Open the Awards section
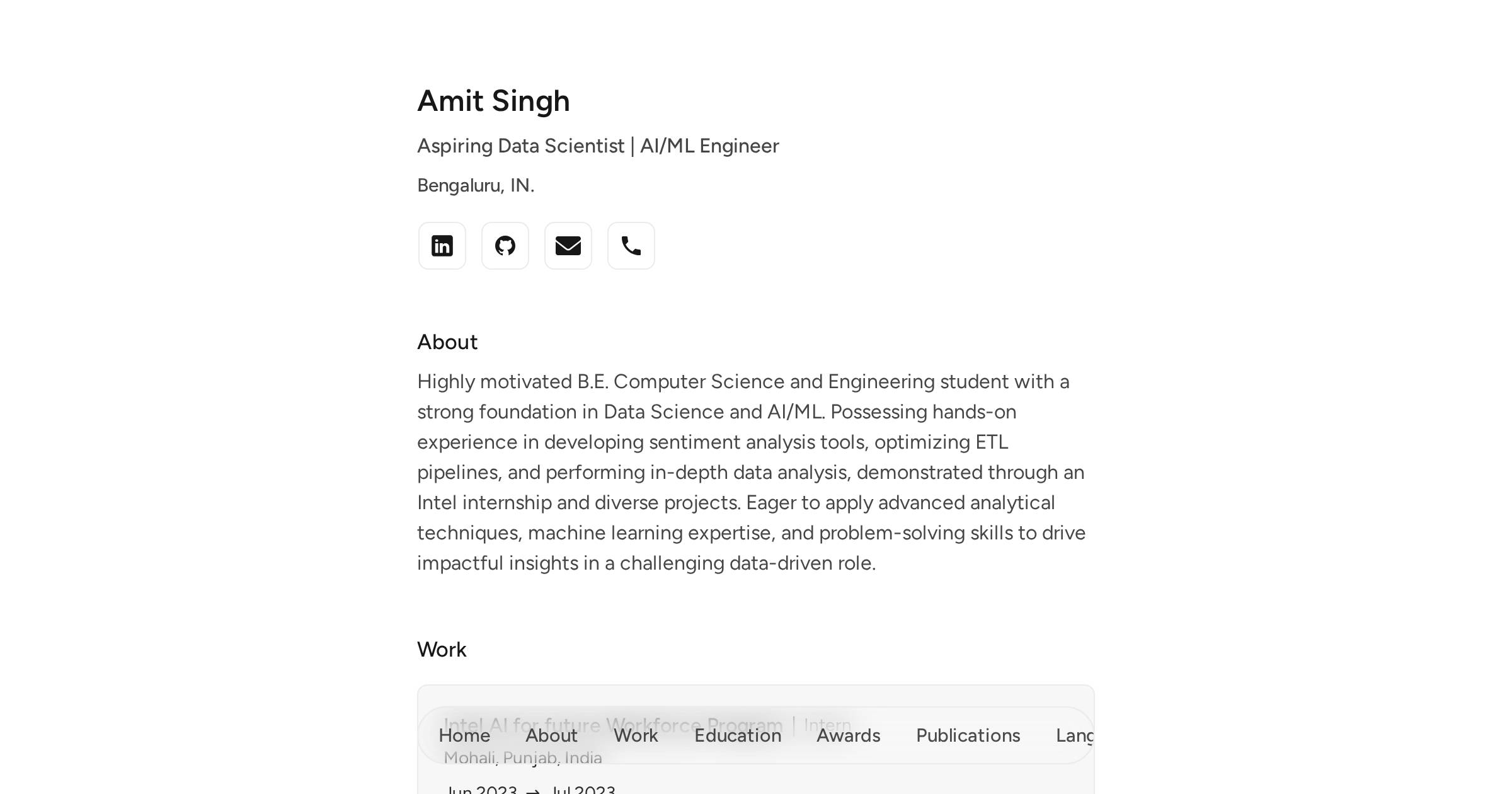The width and height of the screenshot is (1512, 794). [x=848, y=735]
